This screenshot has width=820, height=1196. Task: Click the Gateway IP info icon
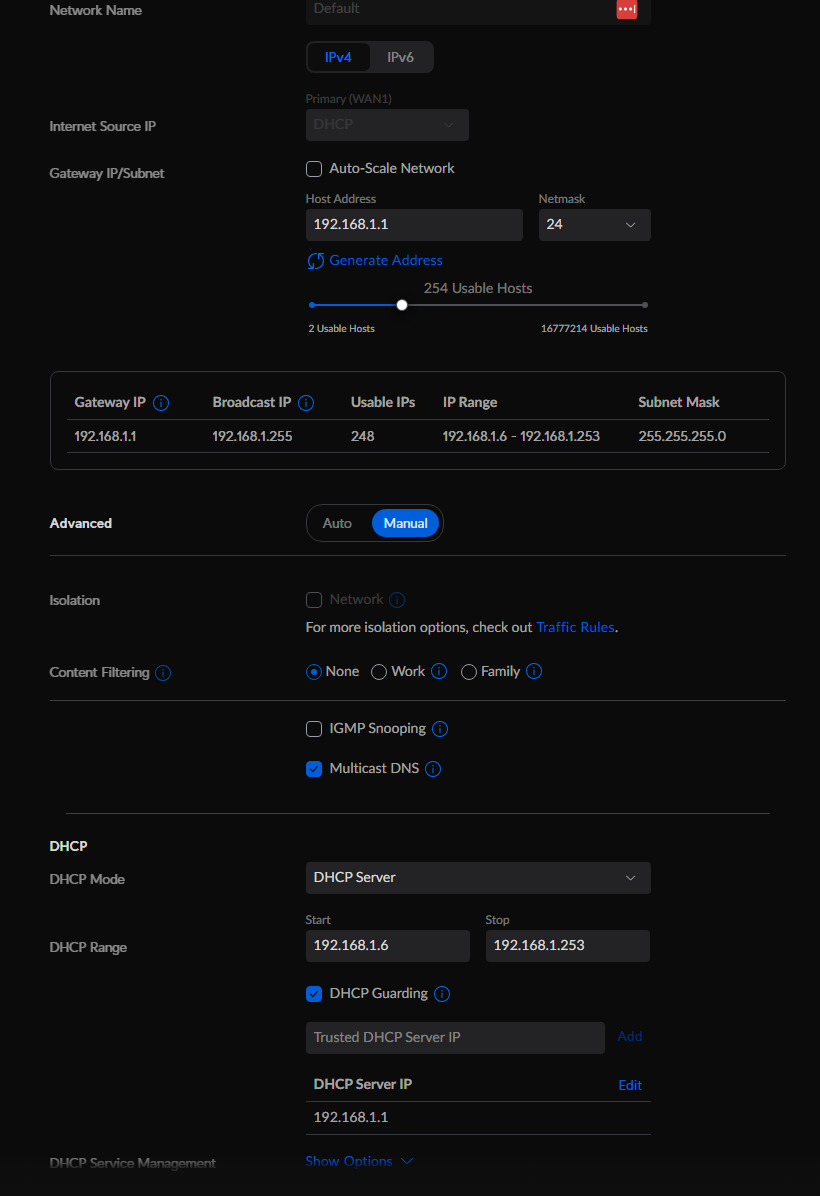point(160,402)
